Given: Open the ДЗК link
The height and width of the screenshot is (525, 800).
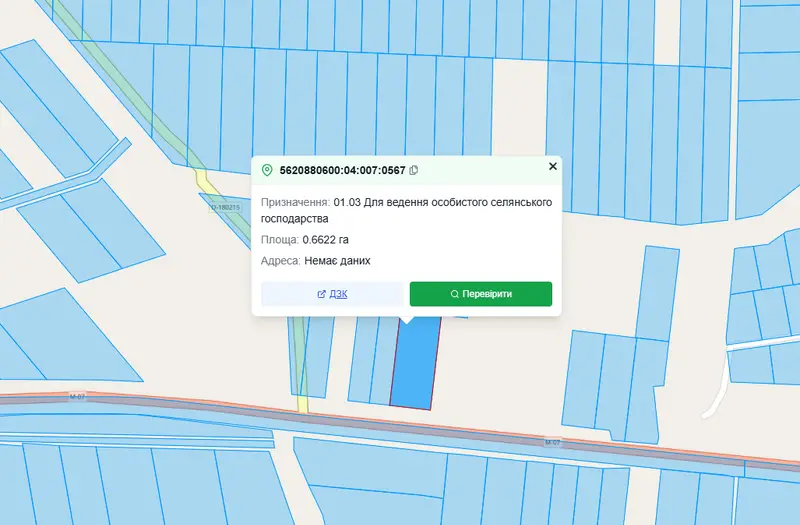Looking at the screenshot, I should [332, 294].
